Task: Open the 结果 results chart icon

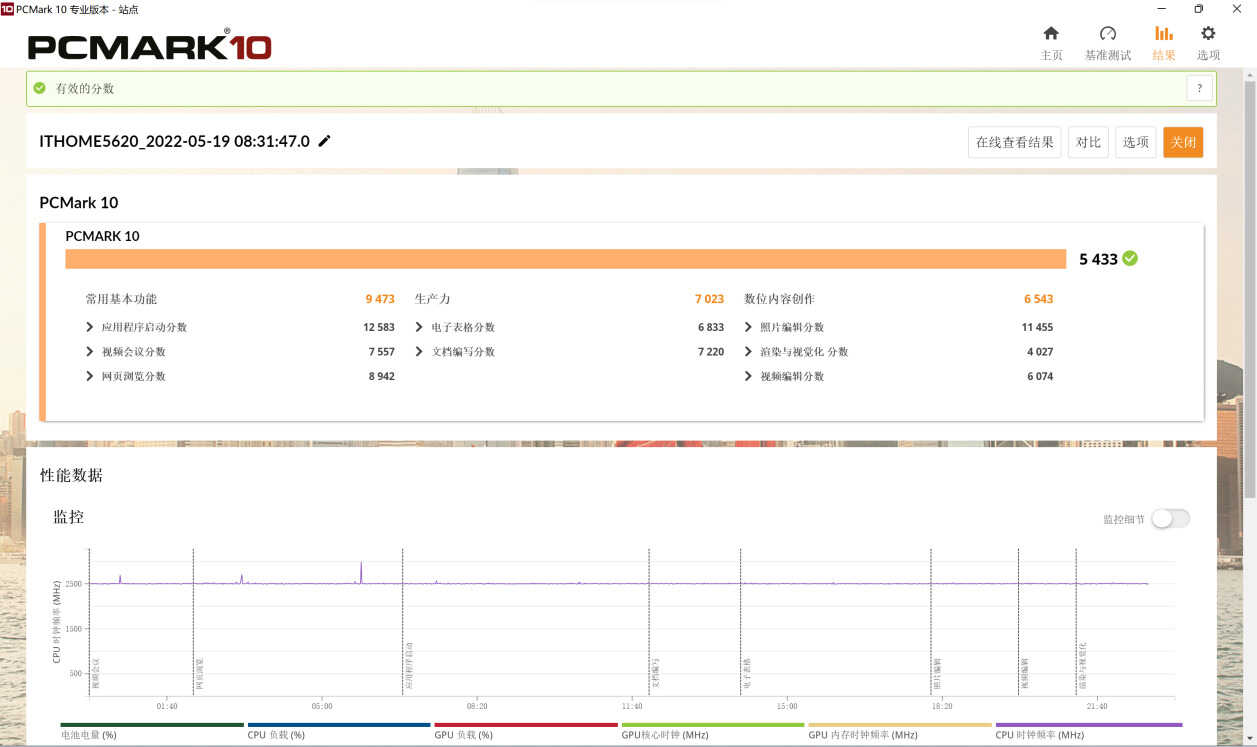Action: tap(1164, 33)
